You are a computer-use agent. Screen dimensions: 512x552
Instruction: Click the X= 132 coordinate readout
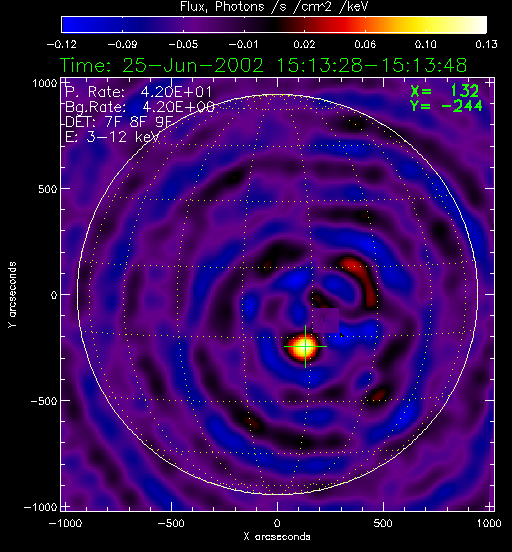click(x=445, y=91)
